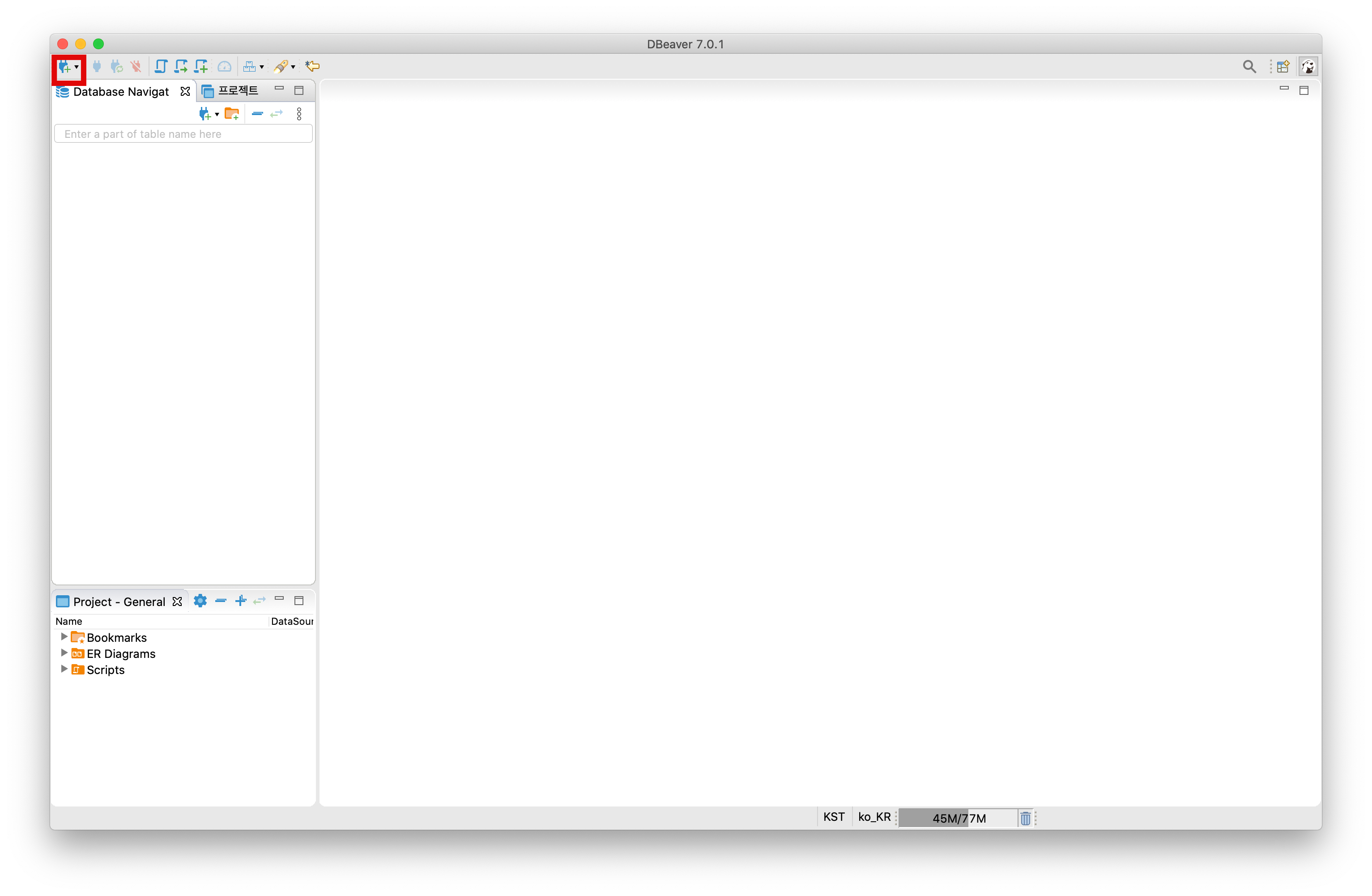Click the SQL Editor script icon

[161, 67]
